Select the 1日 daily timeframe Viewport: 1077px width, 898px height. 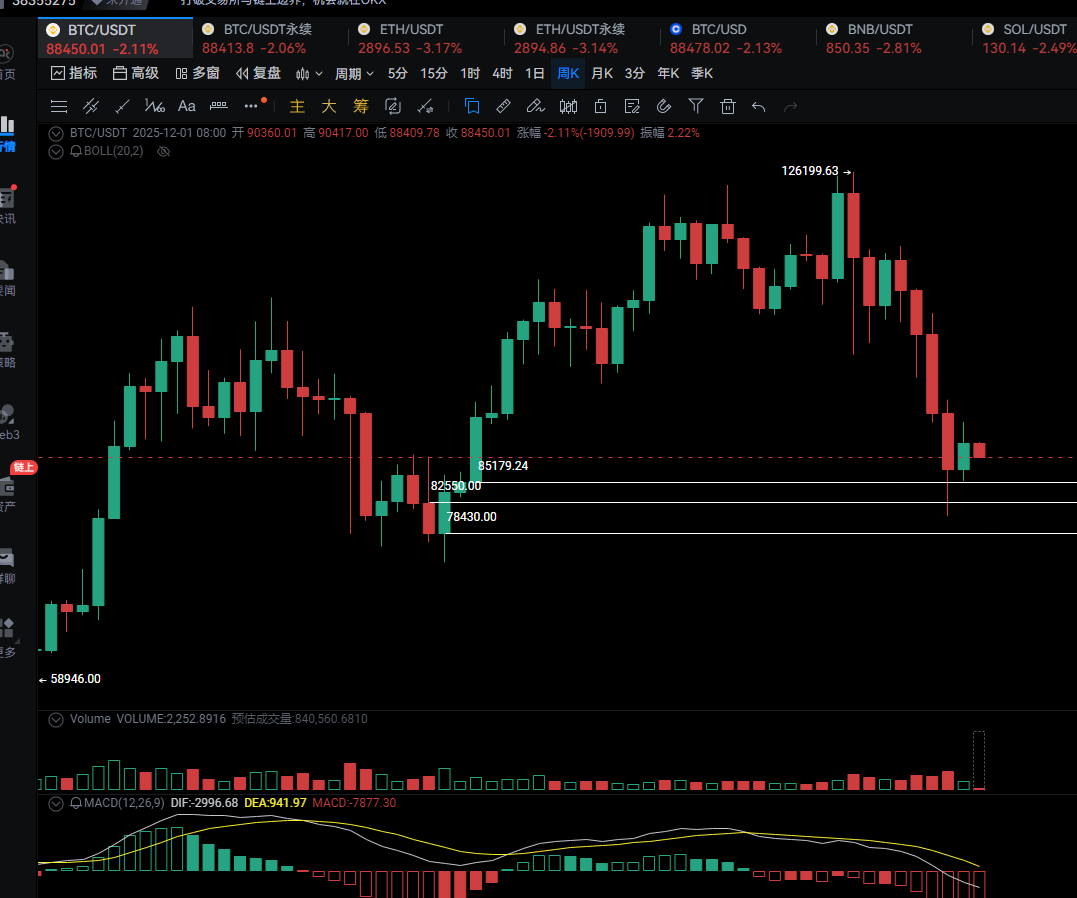click(535, 73)
